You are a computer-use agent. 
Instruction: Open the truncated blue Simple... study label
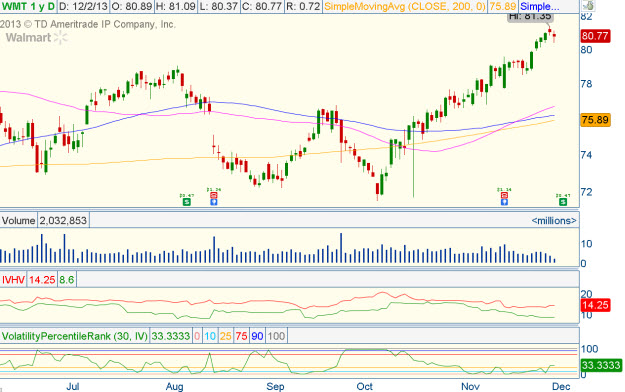pos(540,6)
